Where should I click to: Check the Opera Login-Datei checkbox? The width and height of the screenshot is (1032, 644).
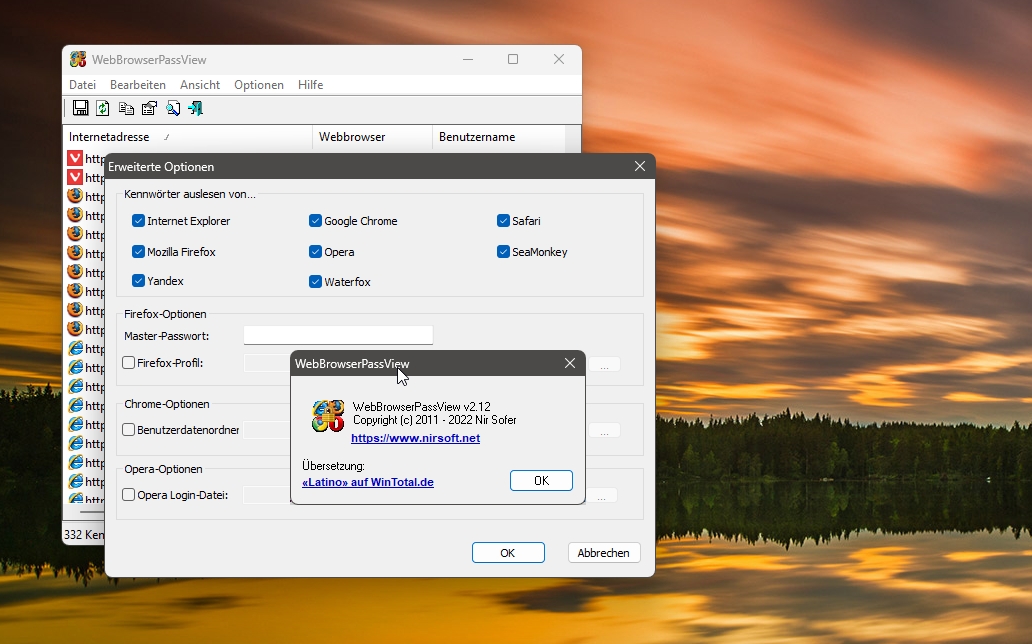128,495
